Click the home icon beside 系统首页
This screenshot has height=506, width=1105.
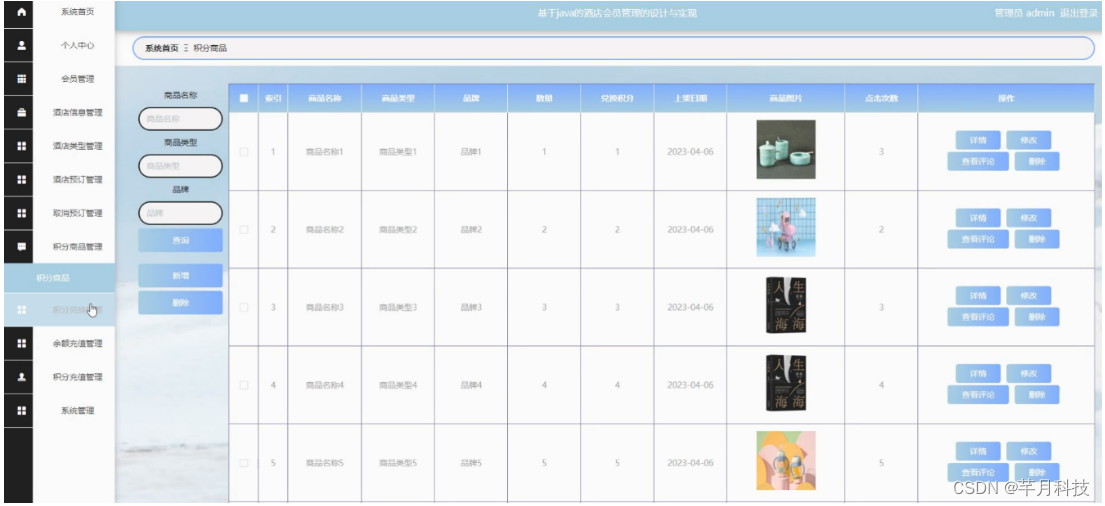pos(21,12)
